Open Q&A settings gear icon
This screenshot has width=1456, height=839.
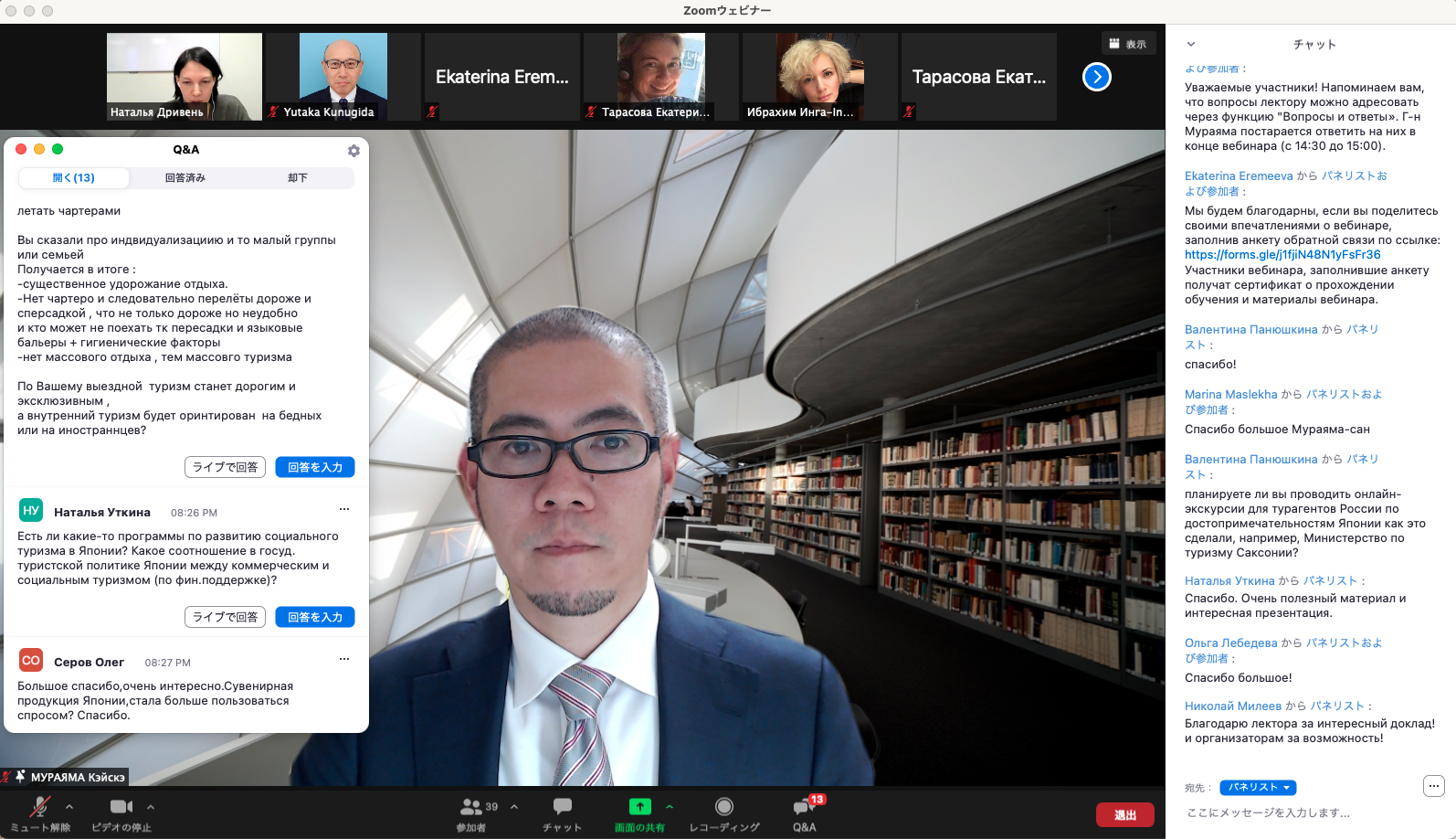(x=353, y=151)
